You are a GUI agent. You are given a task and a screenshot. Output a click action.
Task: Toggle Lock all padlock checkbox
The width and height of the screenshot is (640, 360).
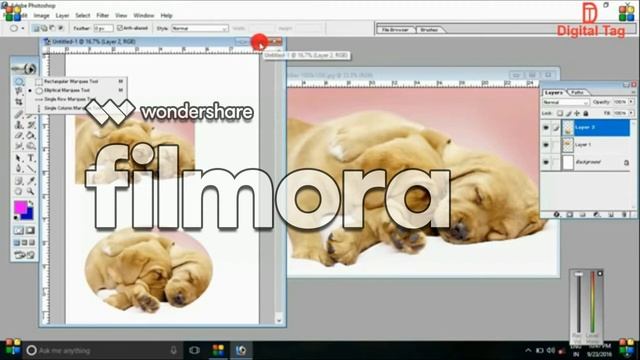click(x=586, y=113)
